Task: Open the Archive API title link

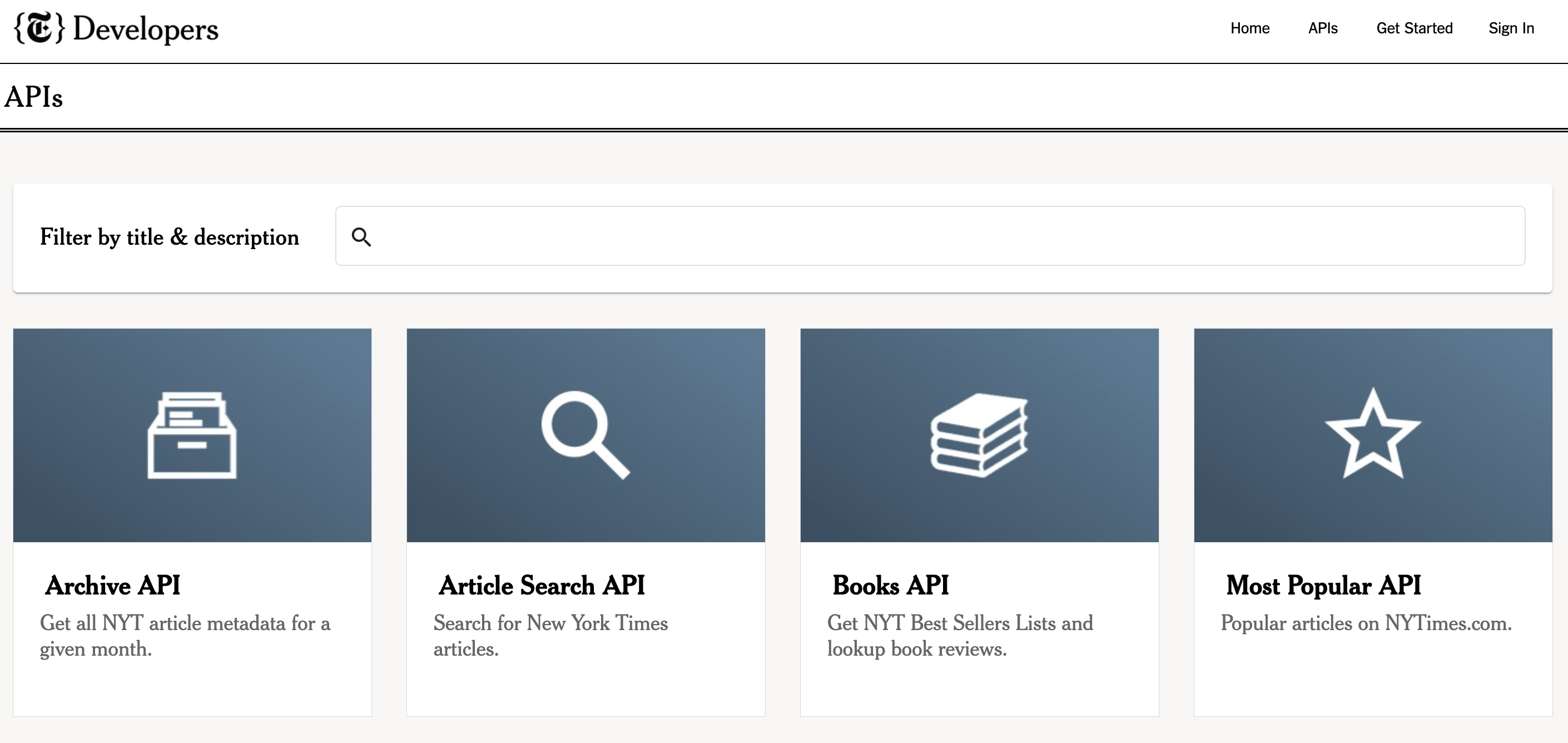Action: tap(113, 585)
